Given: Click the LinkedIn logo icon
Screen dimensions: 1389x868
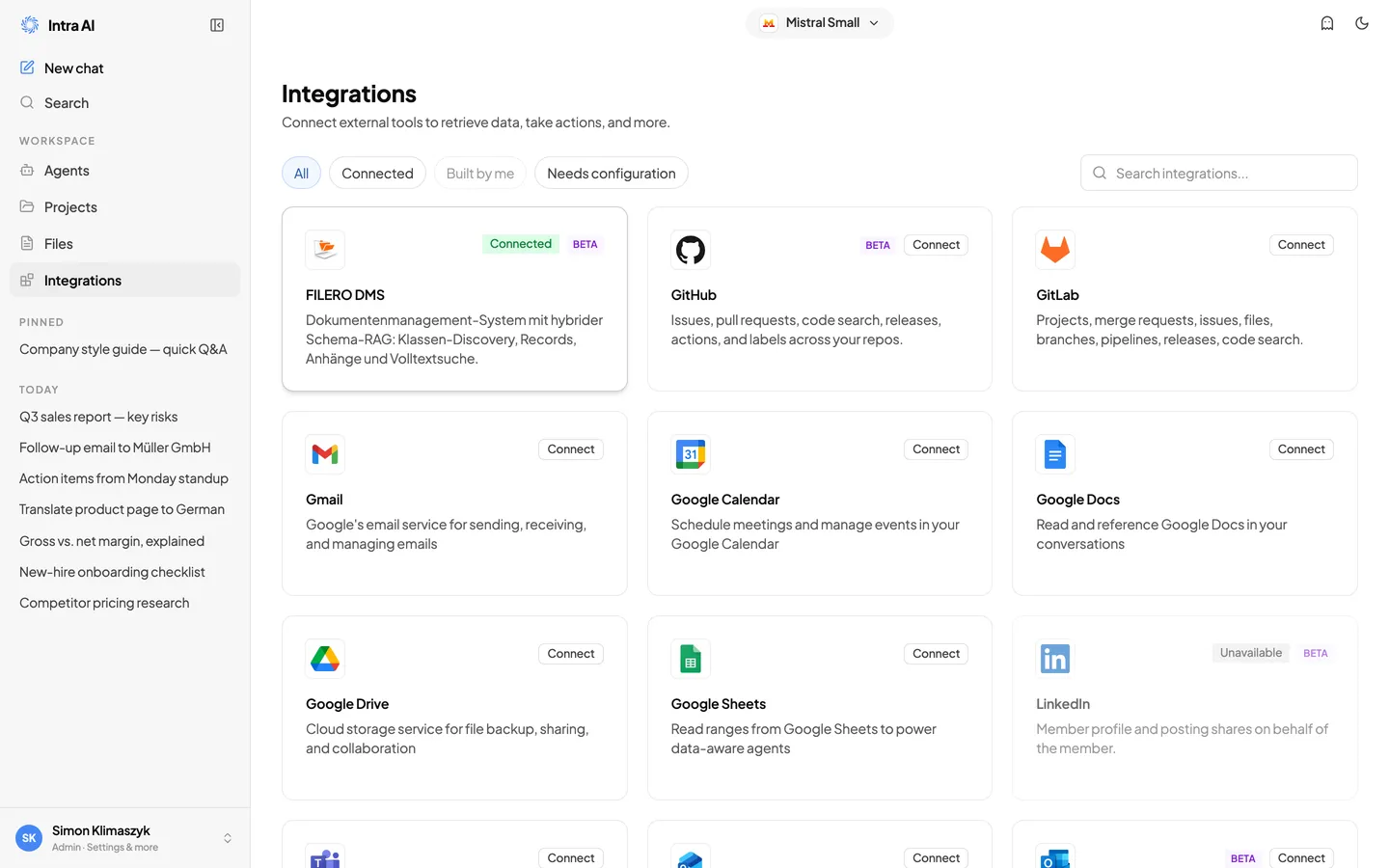Looking at the screenshot, I should click(x=1055, y=659).
